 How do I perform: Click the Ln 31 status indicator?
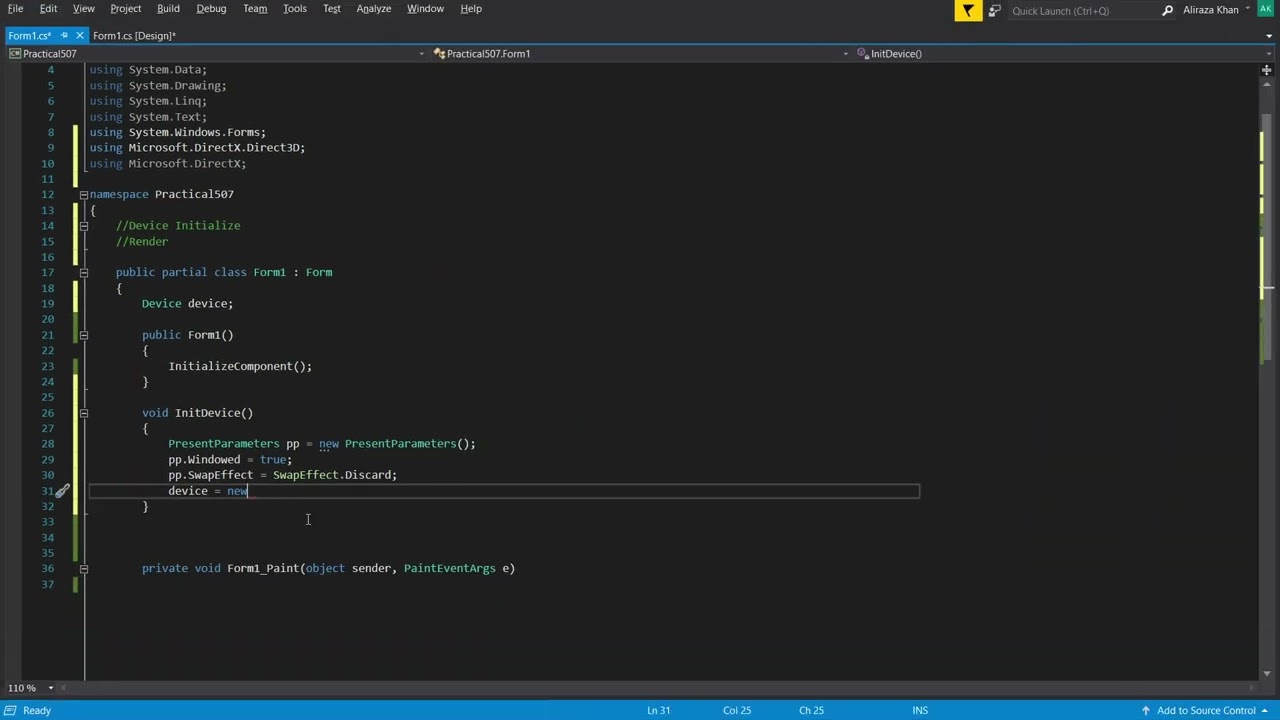tap(658, 710)
